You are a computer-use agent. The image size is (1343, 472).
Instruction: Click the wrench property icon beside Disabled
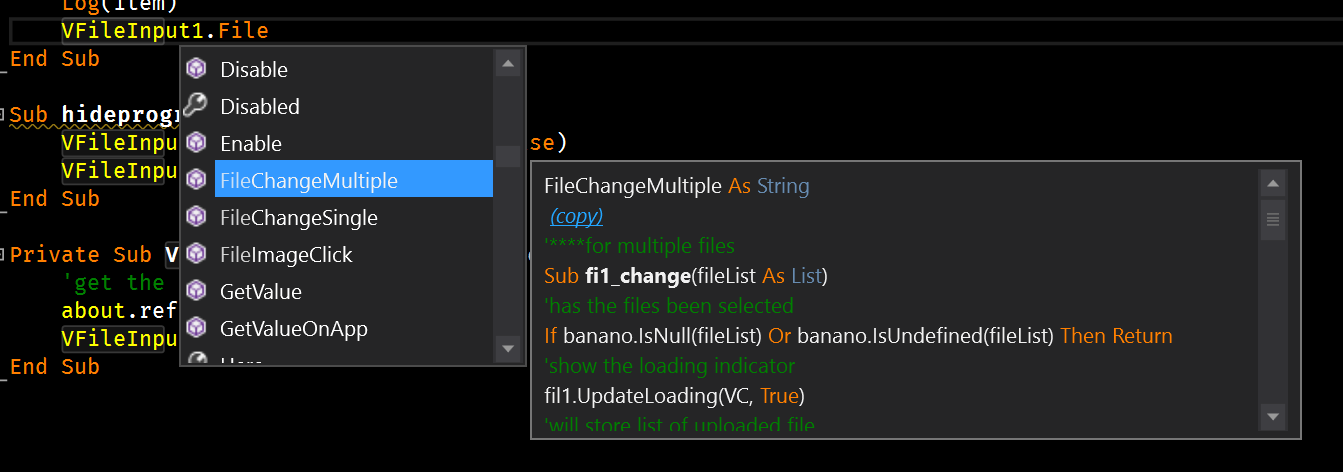pyautogui.click(x=196, y=106)
